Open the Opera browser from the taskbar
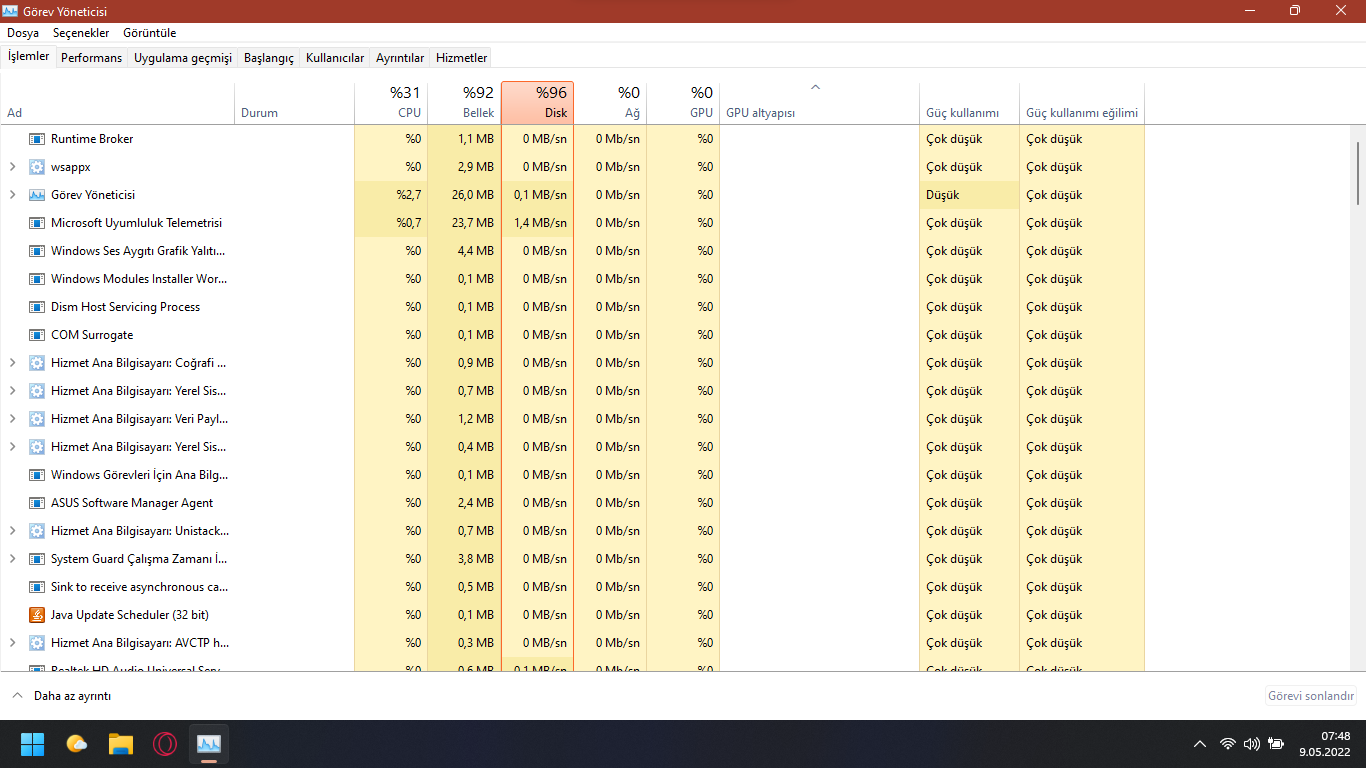The image size is (1366, 768). (165, 744)
